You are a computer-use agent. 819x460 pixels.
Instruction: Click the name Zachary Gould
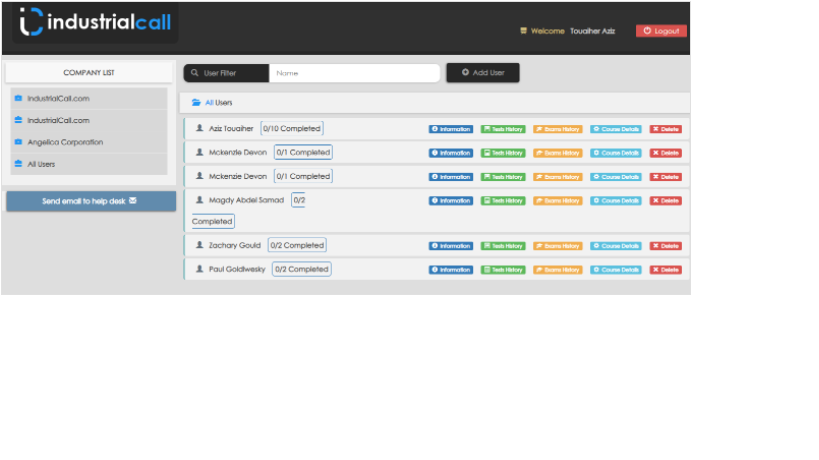click(x=235, y=245)
